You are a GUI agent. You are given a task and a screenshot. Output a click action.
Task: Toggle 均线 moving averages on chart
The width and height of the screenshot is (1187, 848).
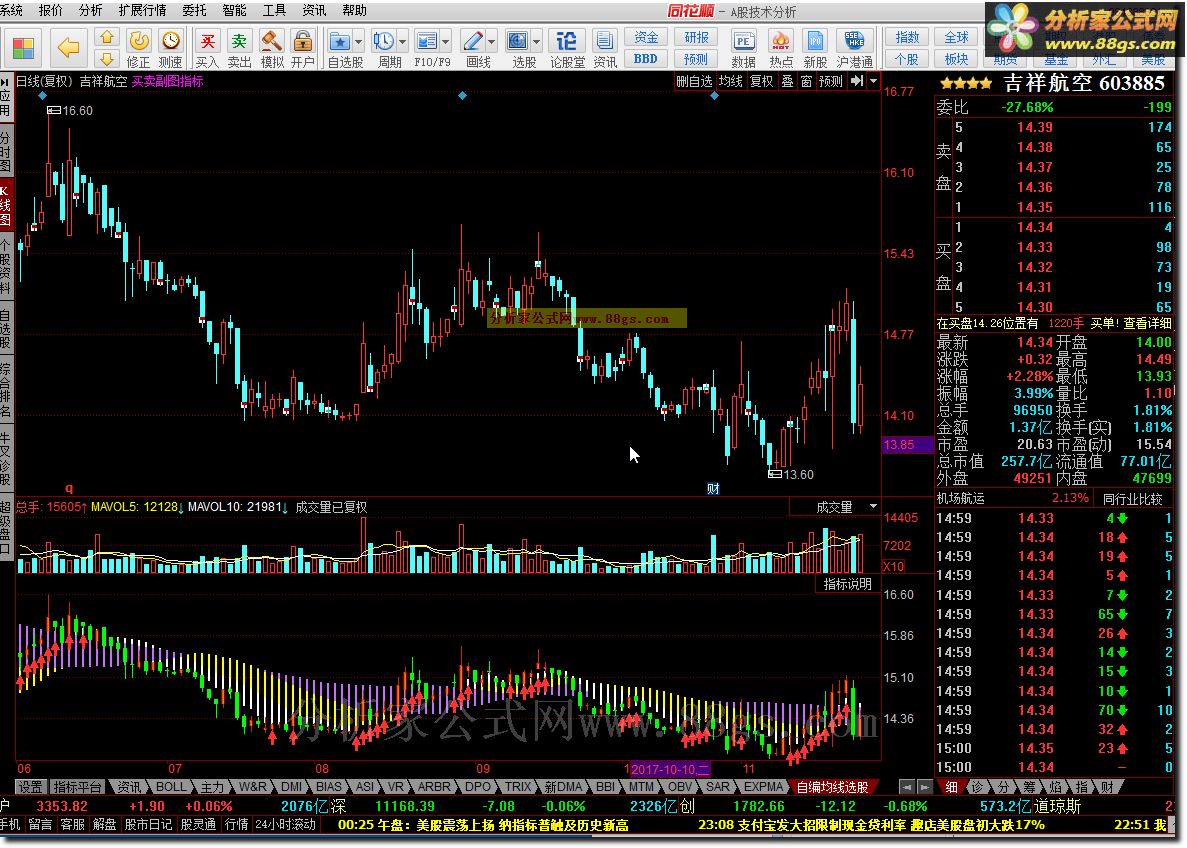[731, 81]
